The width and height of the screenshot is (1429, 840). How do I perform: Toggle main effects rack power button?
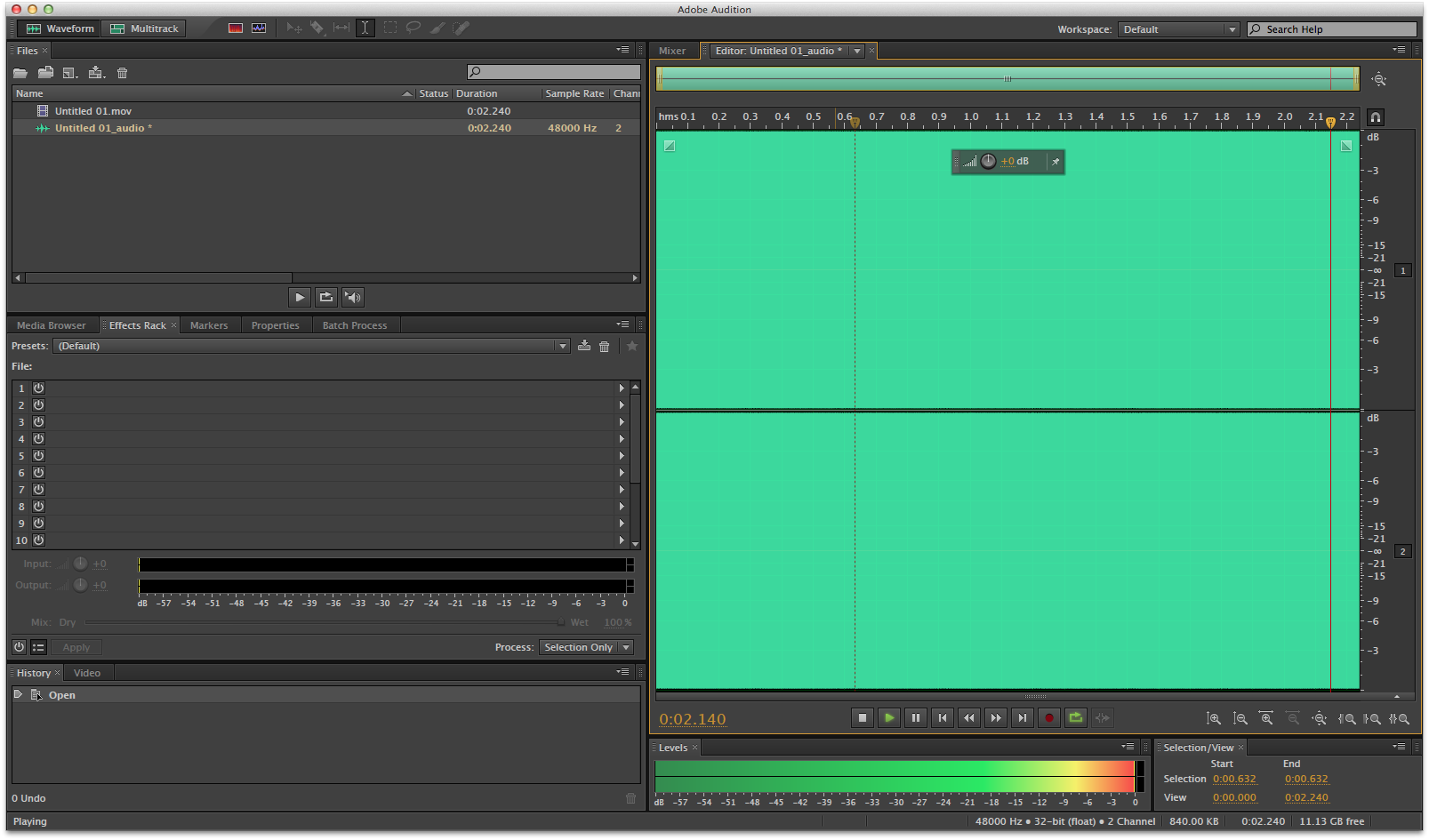tap(19, 647)
